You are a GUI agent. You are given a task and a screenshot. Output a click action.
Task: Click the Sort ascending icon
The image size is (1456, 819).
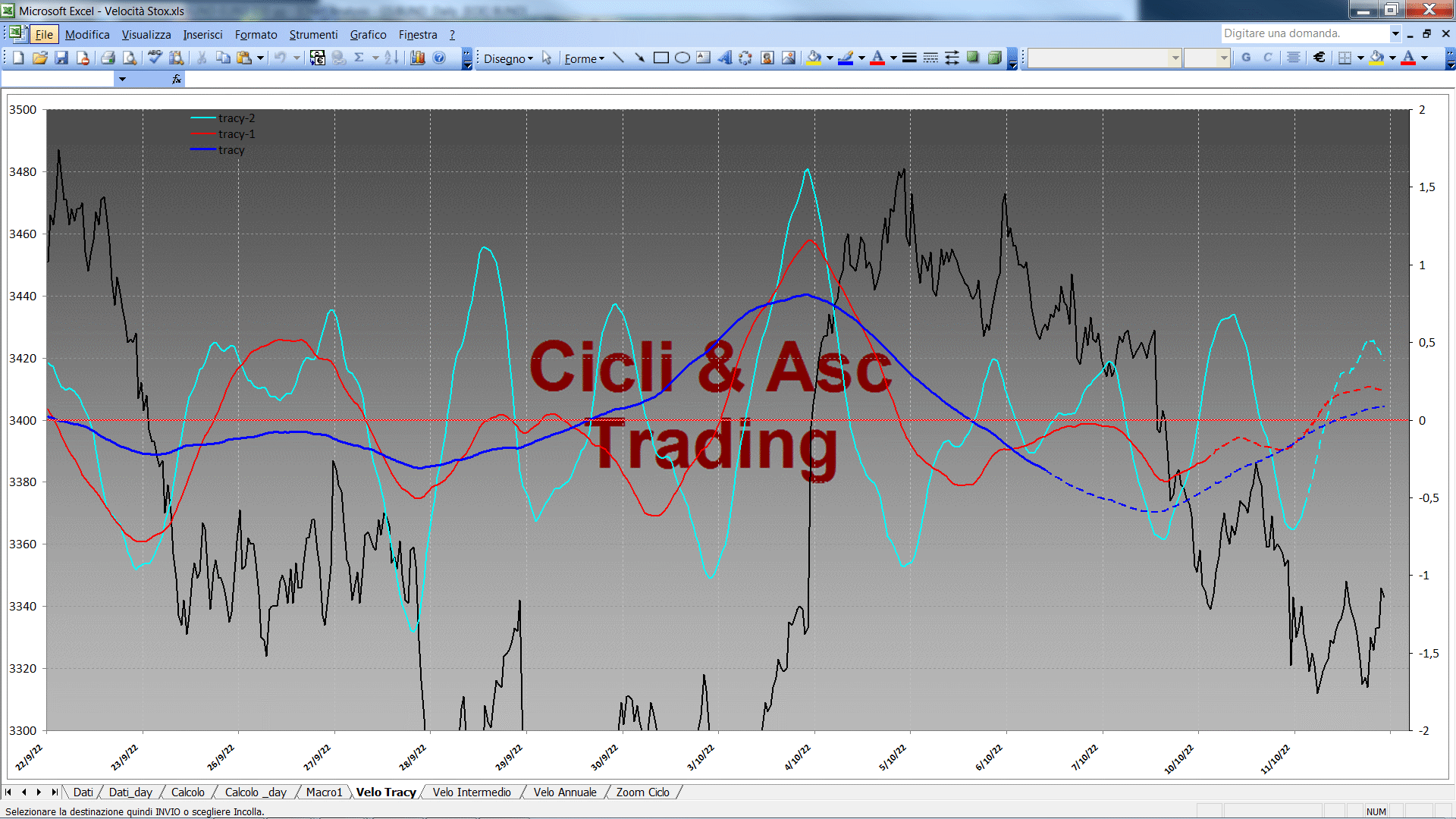pyautogui.click(x=391, y=58)
